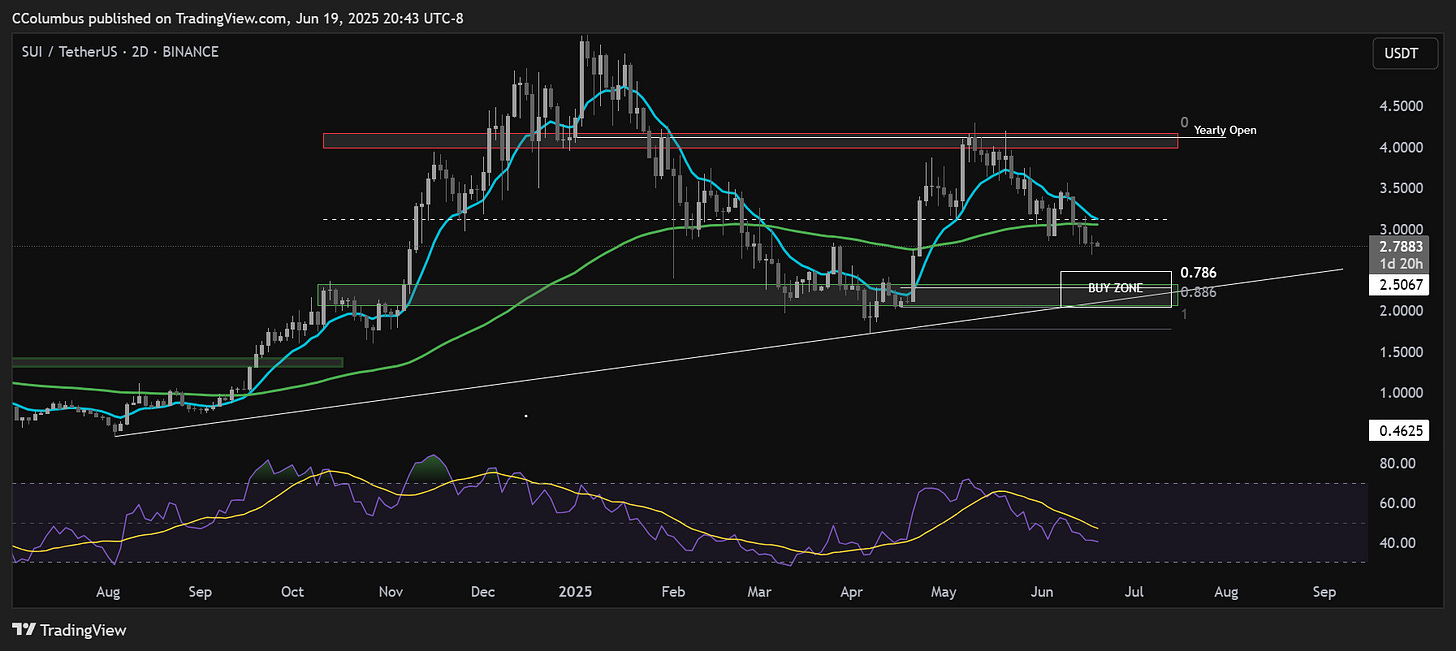Click the 3.5000 price axis label

1400,188
